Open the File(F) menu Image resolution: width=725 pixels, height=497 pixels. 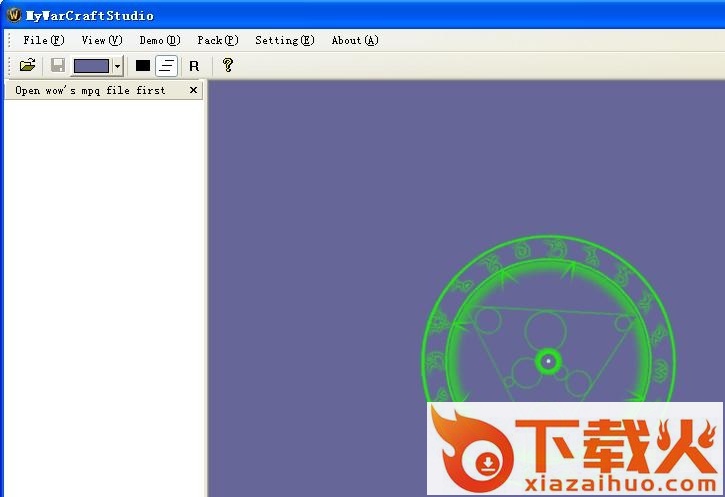[43, 40]
